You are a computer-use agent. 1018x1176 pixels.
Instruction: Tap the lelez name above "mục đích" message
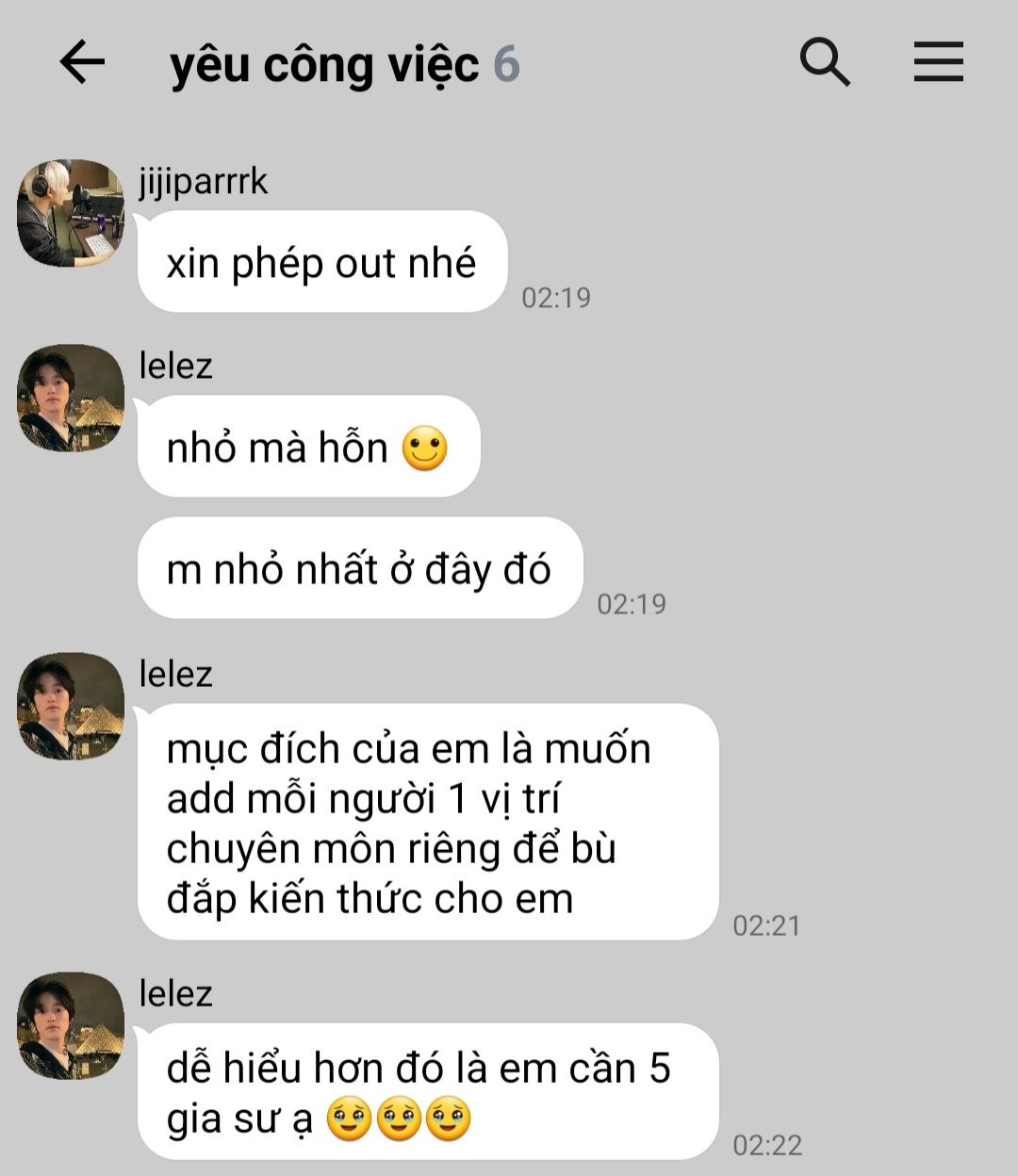coord(175,674)
